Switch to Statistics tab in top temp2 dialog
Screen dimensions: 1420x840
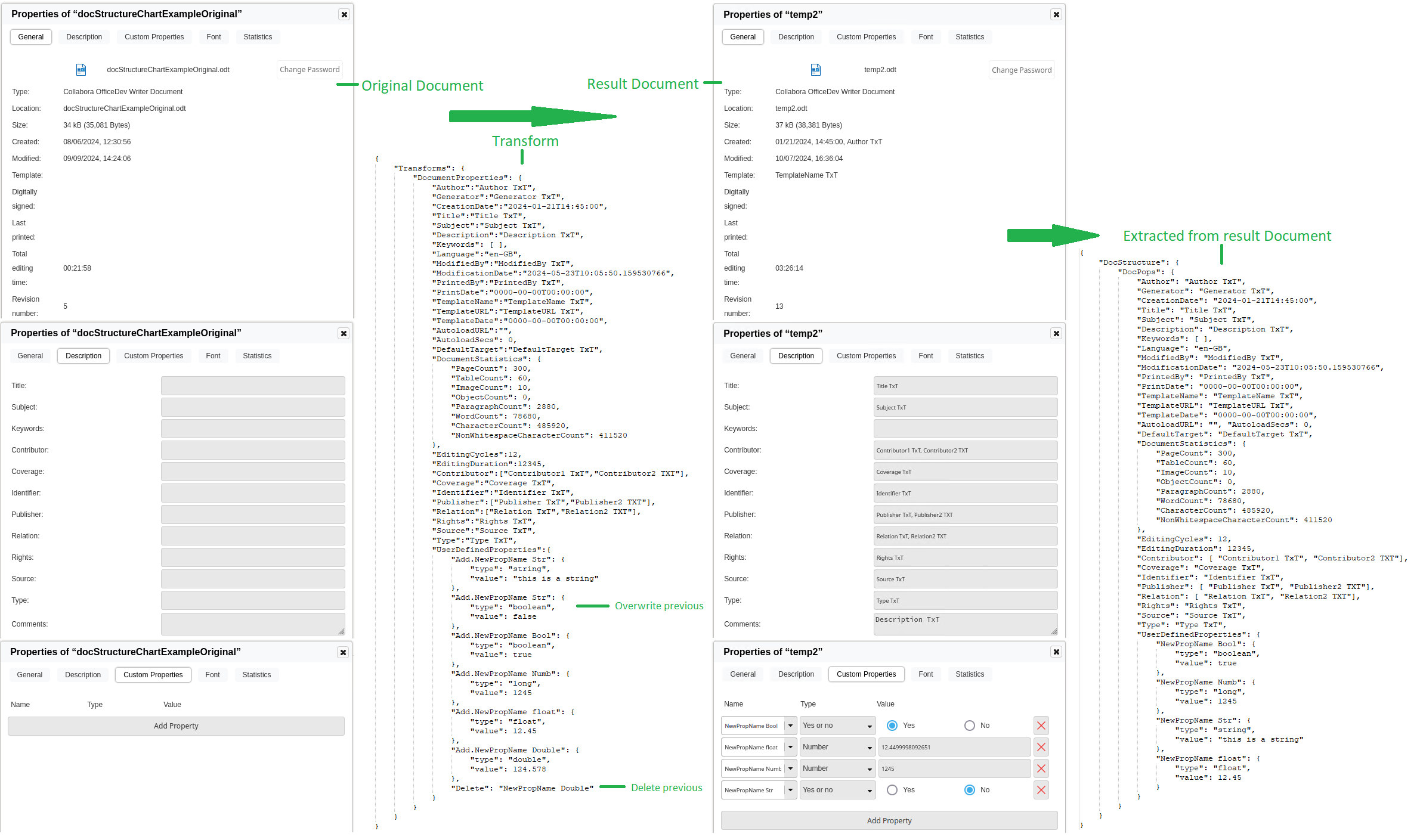(x=970, y=37)
